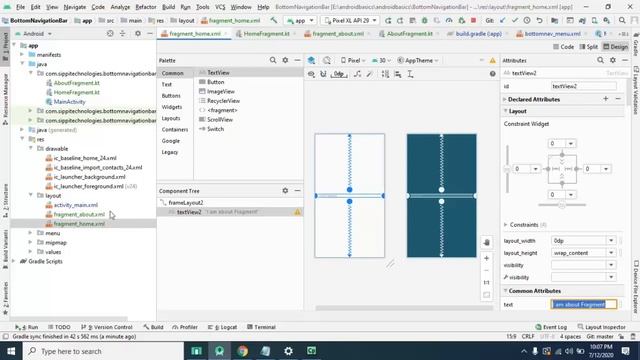Click the pan hand tool on canvas
Screen dimensions: 640x360
tap(487, 242)
